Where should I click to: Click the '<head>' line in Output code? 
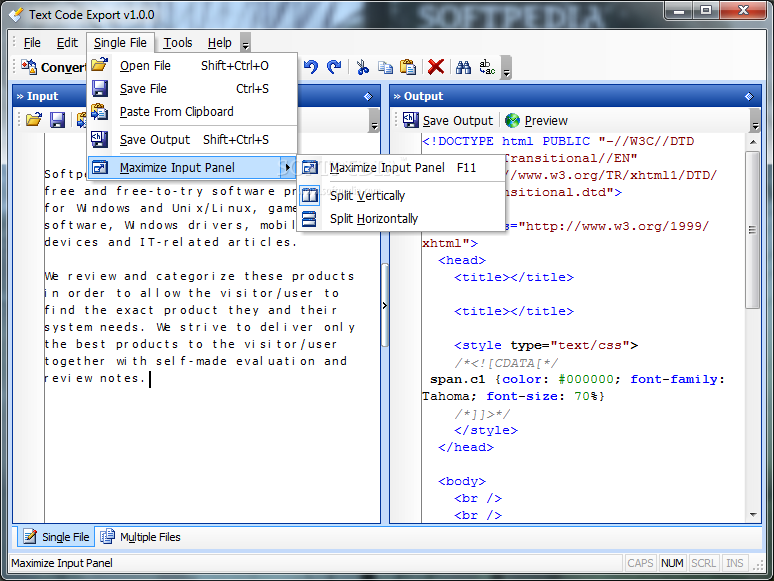click(x=462, y=261)
